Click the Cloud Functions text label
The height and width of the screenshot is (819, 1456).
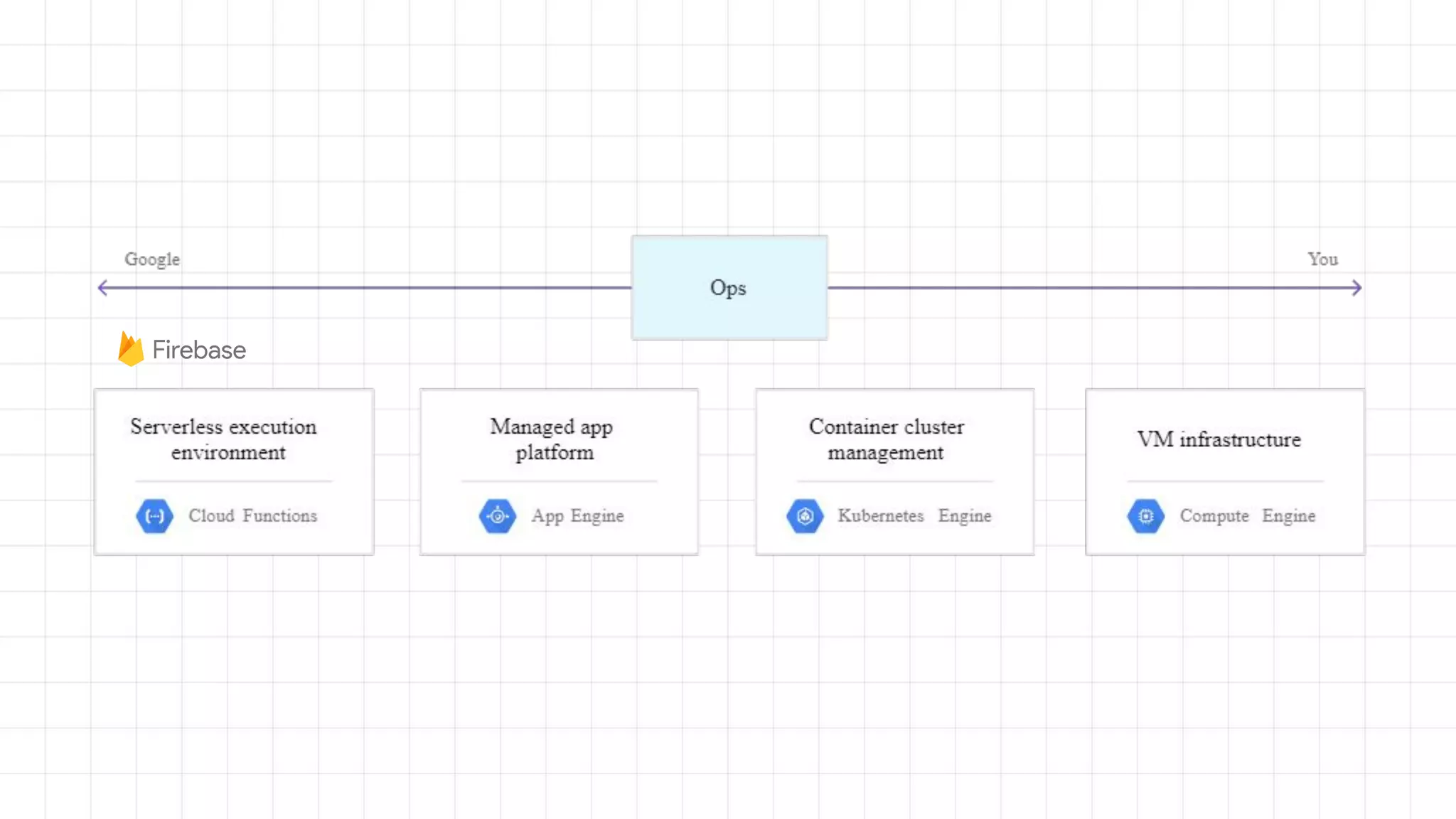252,516
